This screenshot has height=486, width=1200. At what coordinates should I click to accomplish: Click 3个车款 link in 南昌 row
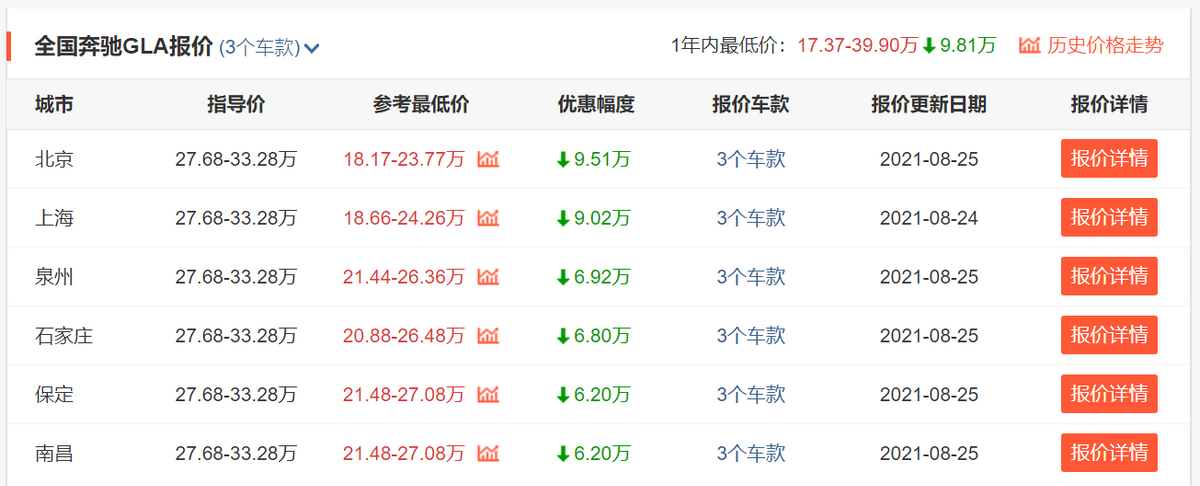[751, 454]
